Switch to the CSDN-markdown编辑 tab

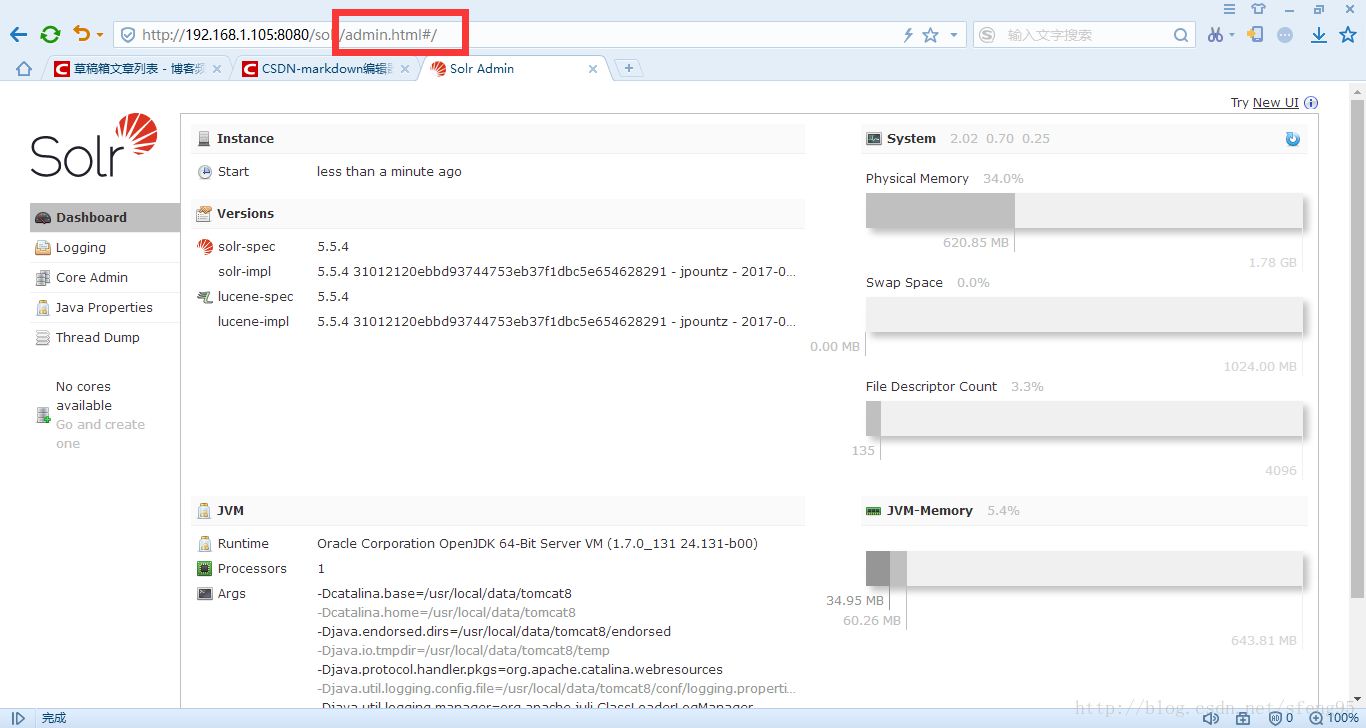(x=328, y=69)
